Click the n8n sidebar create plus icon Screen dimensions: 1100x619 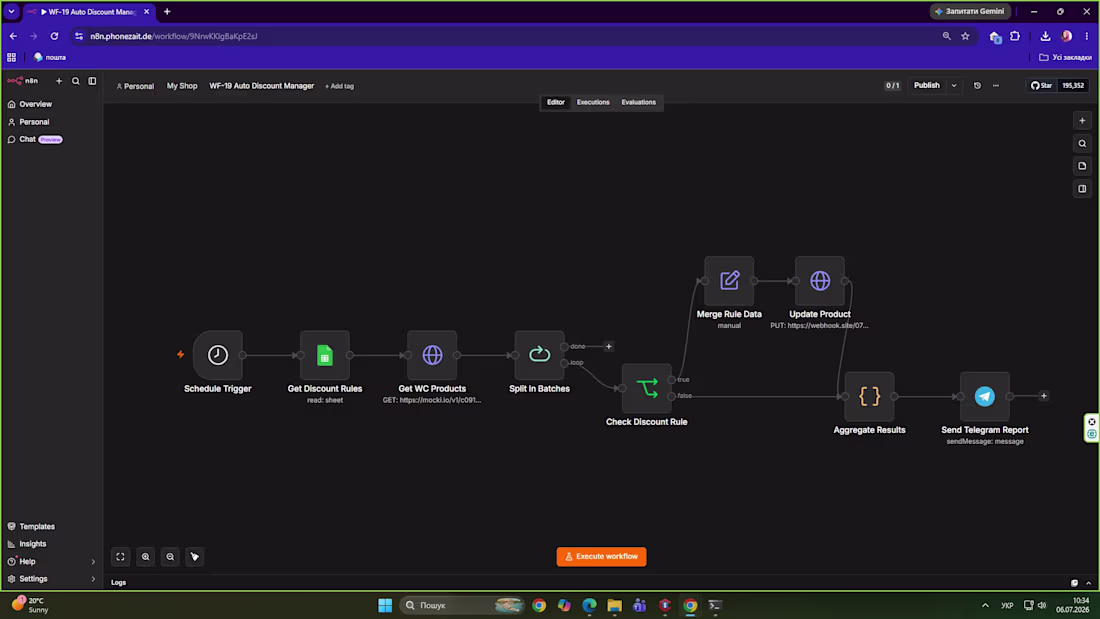[x=59, y=81]
